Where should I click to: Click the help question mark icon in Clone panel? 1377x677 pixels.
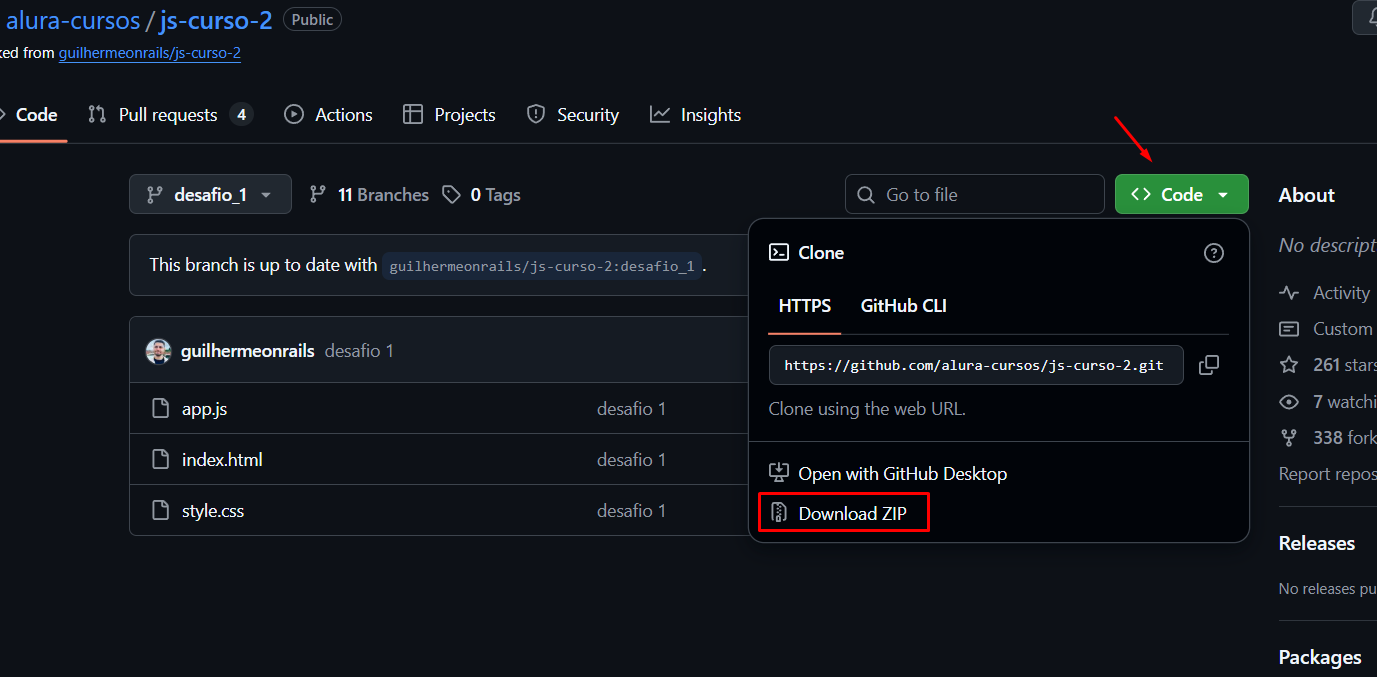point(1213,253)
